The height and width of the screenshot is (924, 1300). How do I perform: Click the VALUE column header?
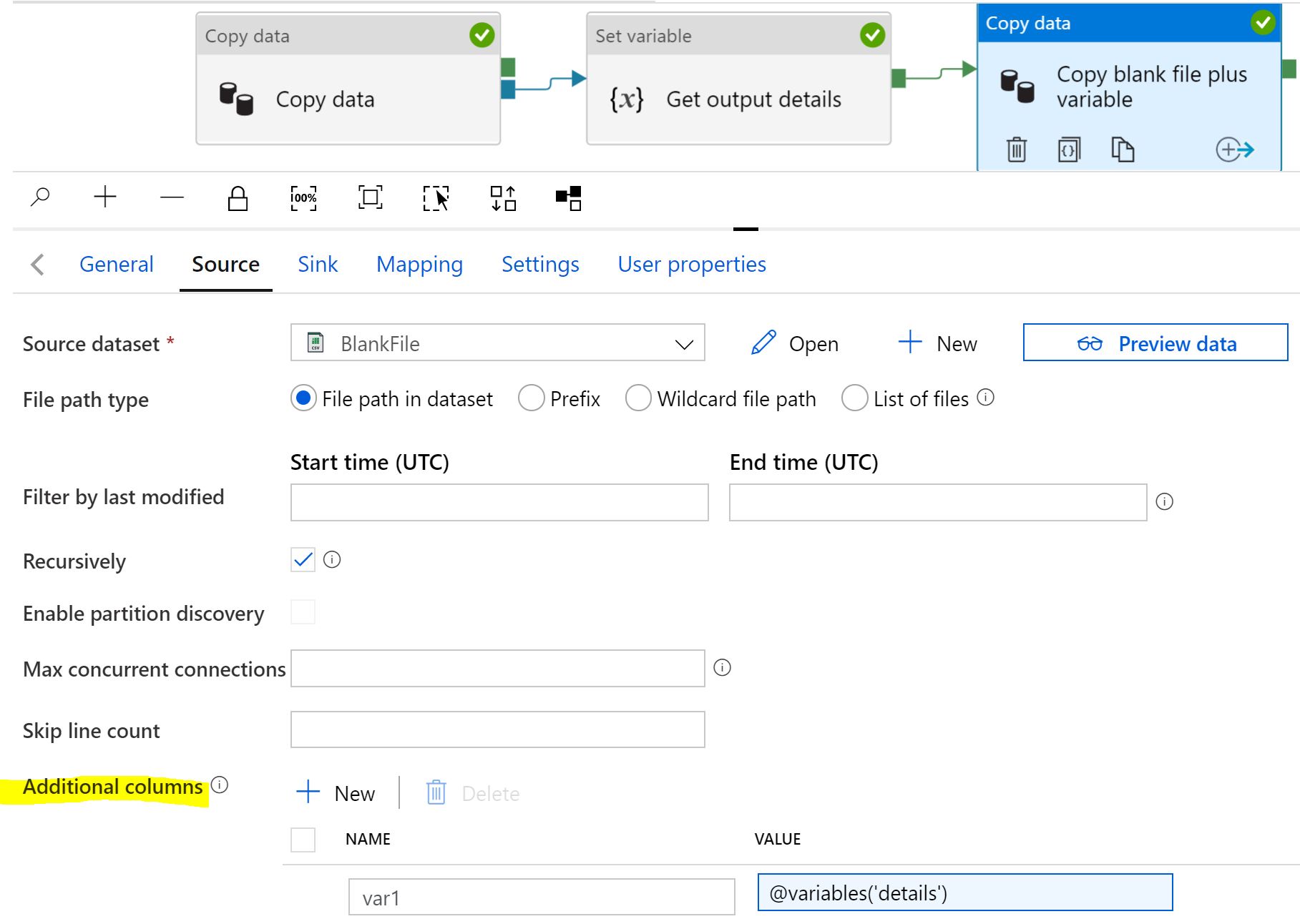777,839
